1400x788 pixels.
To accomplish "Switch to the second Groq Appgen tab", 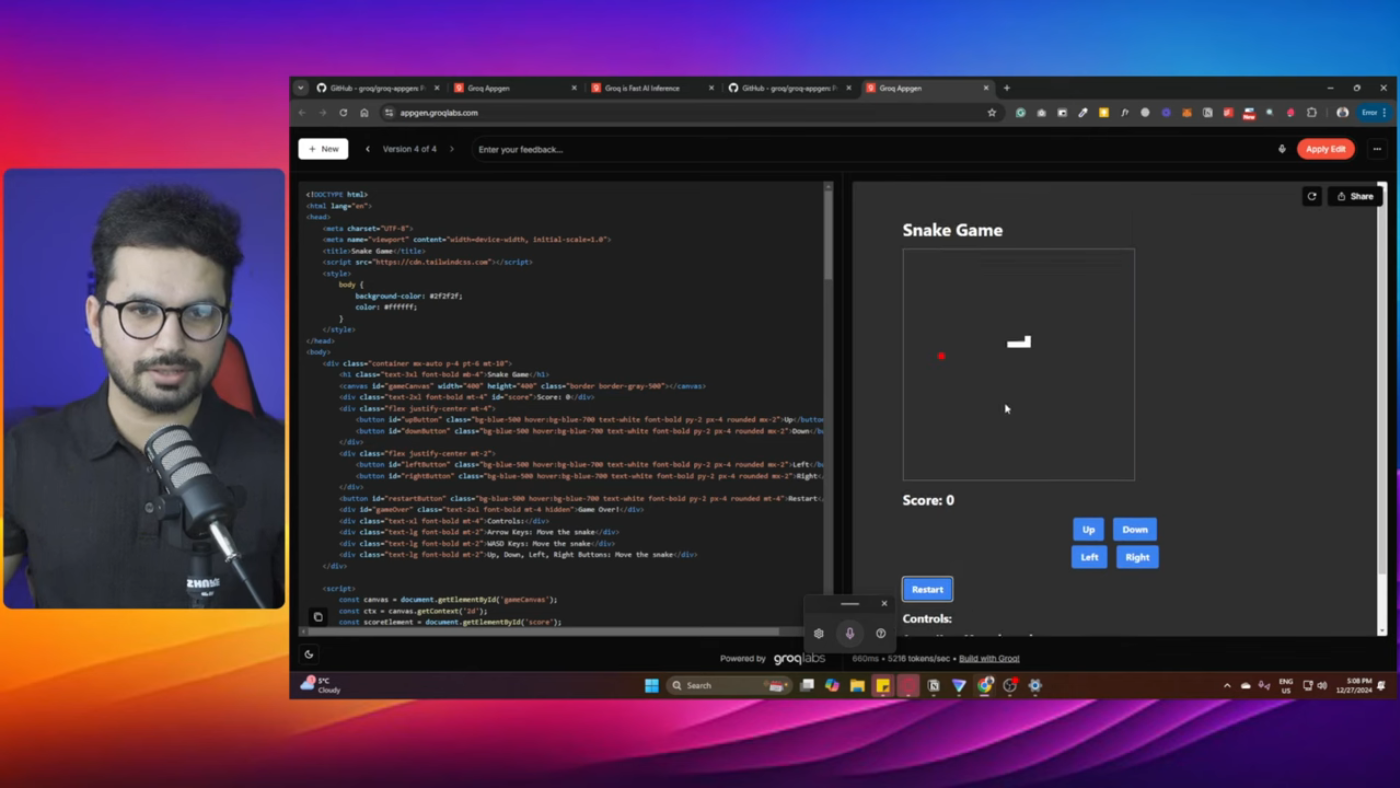I will coord(515,88).
